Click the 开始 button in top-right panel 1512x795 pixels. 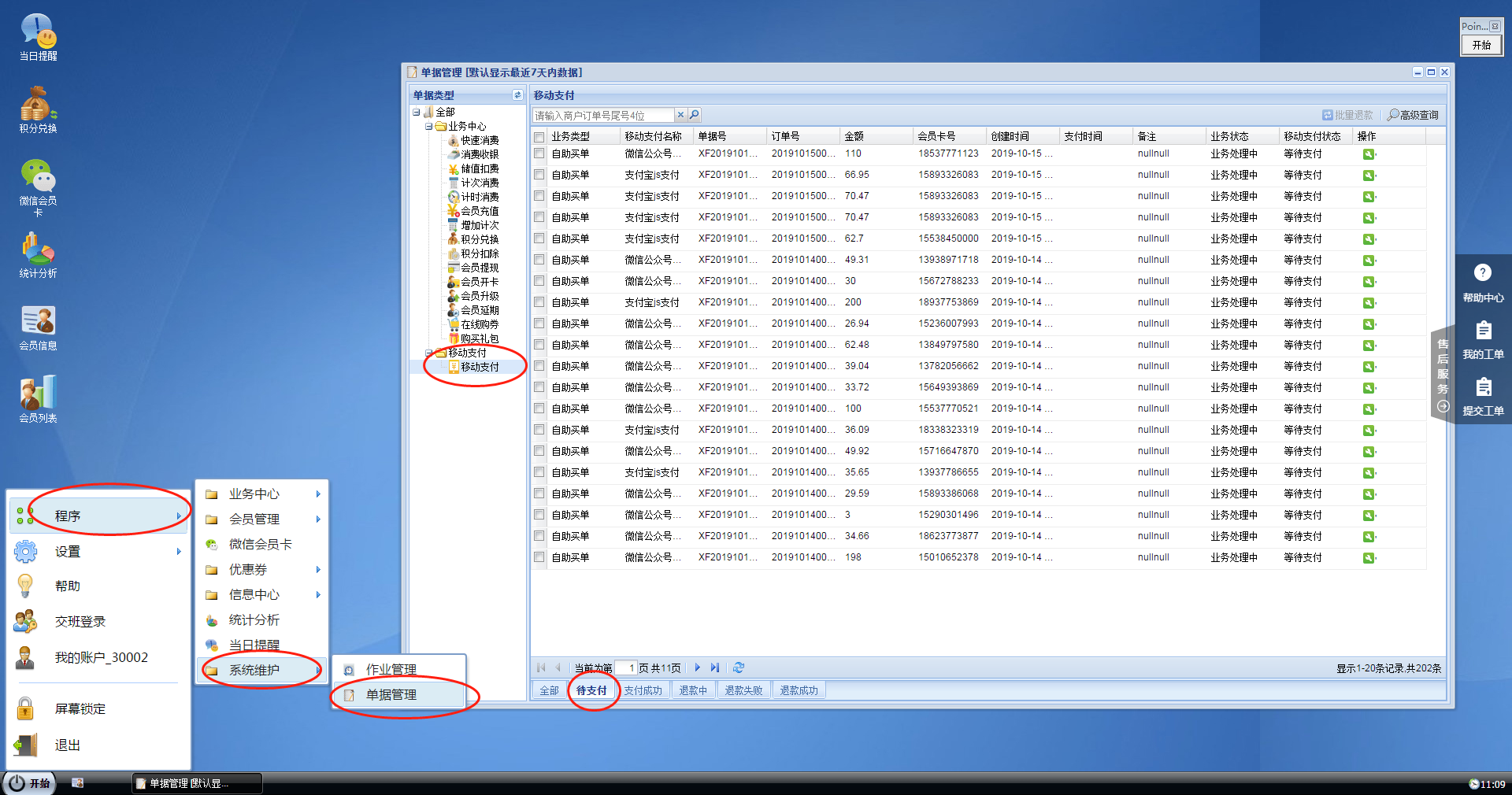(1481, 45)
